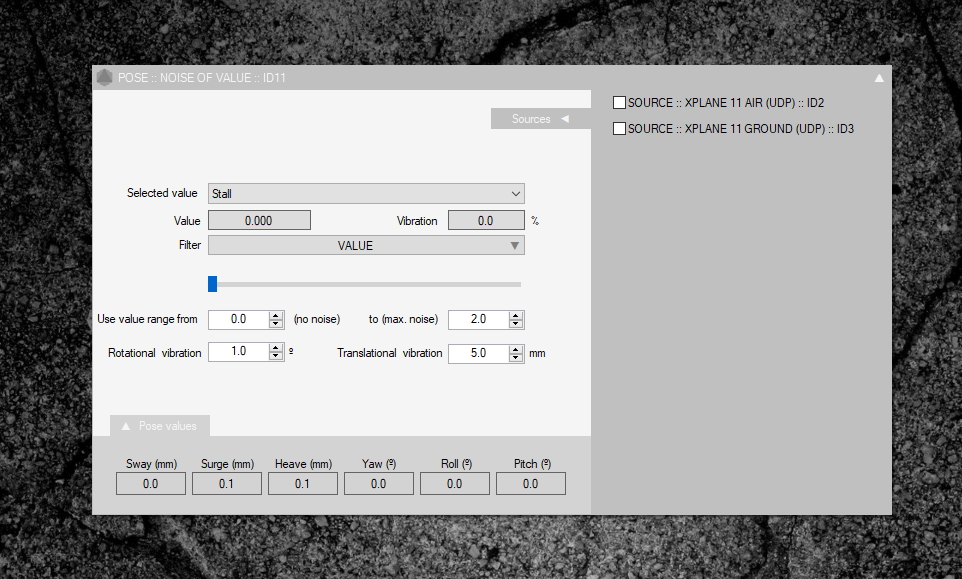The width and height of the screenshot is (962, 579).
Task: Open the Selected value dropdown showing Stall
Action: (365, 194)
